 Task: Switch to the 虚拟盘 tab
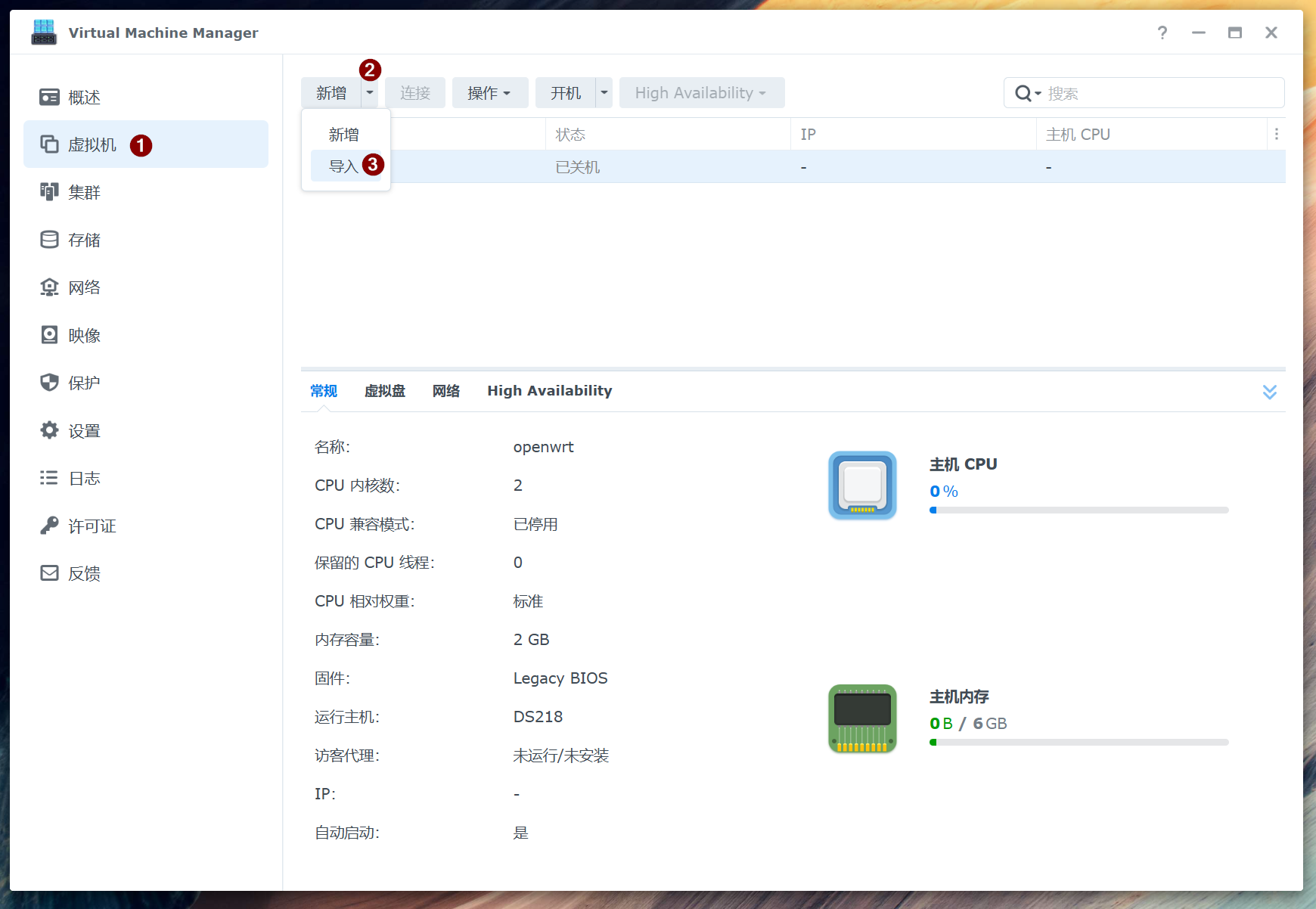point(385,391)
